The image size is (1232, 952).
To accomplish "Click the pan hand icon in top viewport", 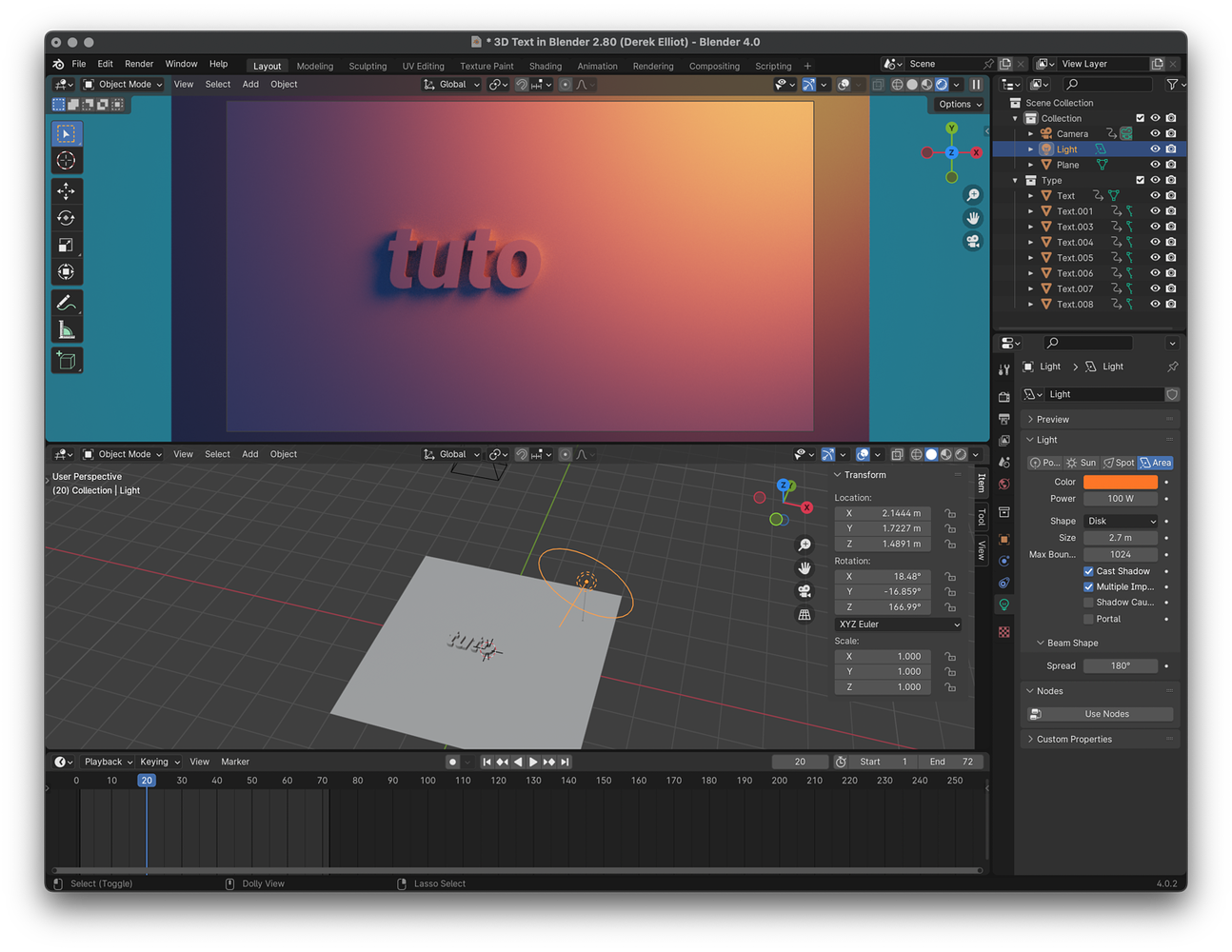I will (x=972, y=218).
